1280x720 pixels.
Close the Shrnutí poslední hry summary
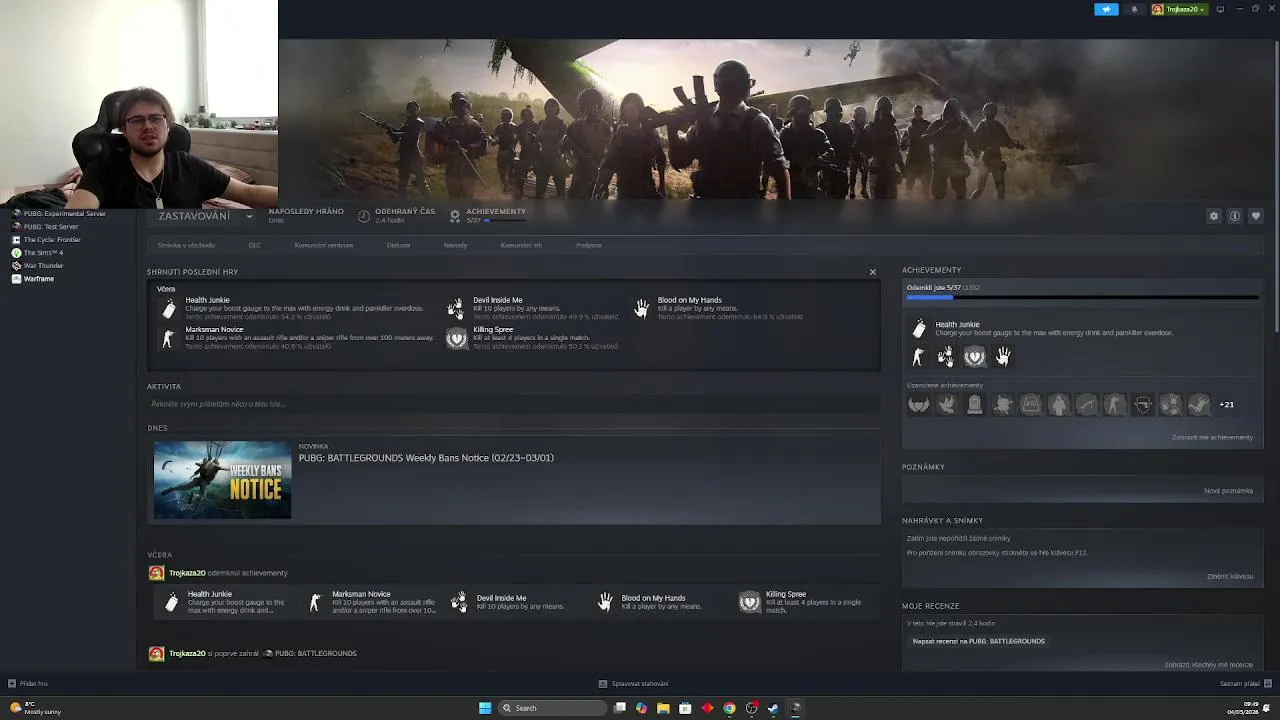click(872, 272)
